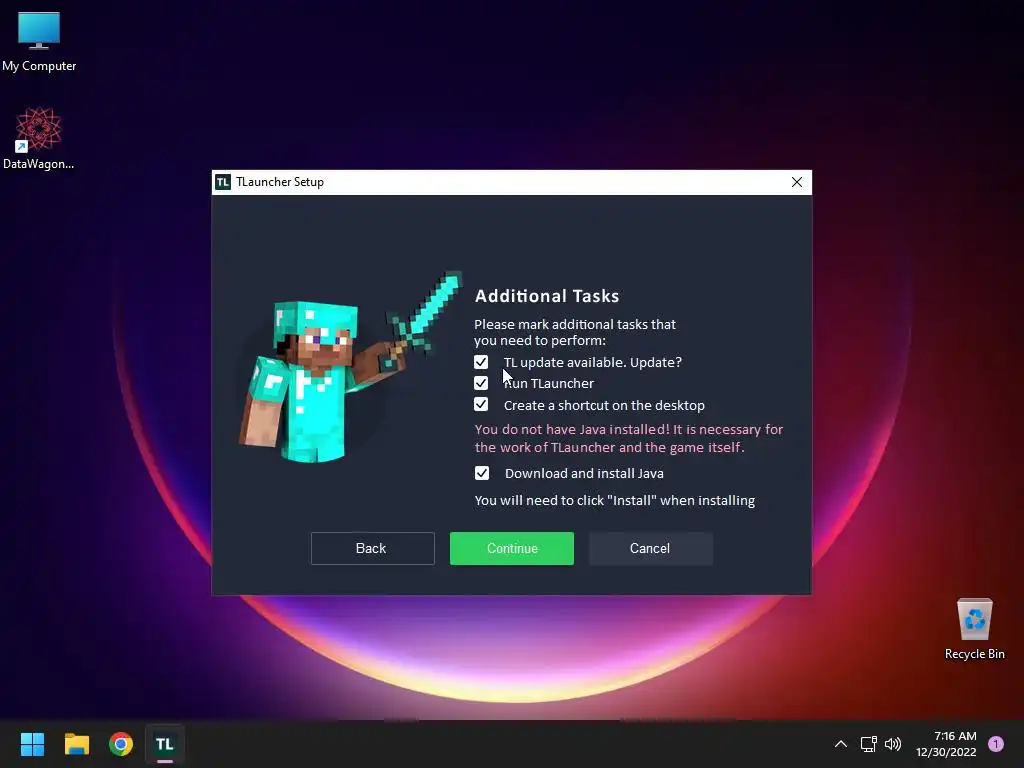
Task: Toggle the Download and install Java checkbox
Action: 481,473
